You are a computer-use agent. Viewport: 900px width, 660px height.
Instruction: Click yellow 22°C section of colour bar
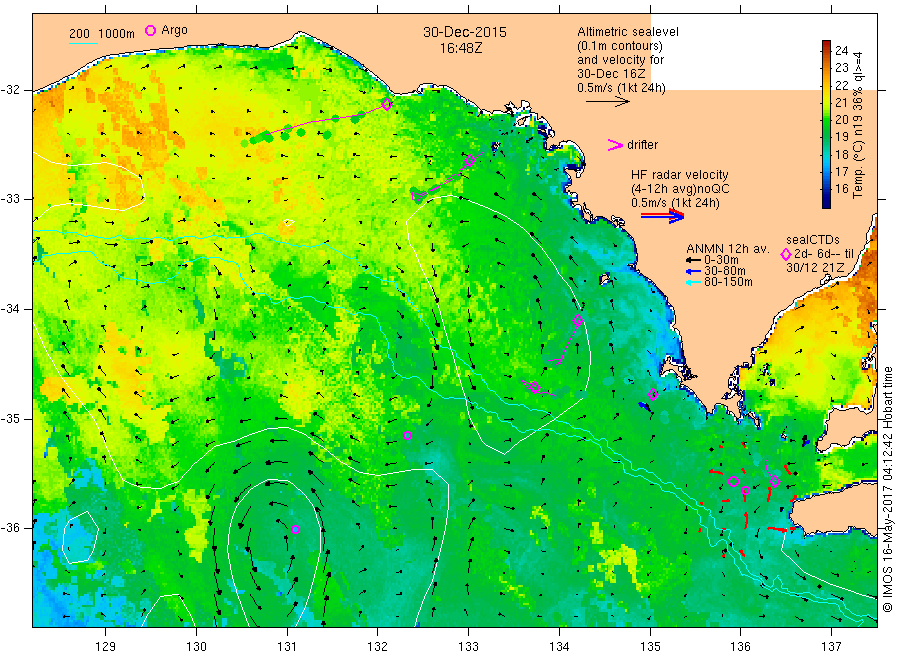826,86
